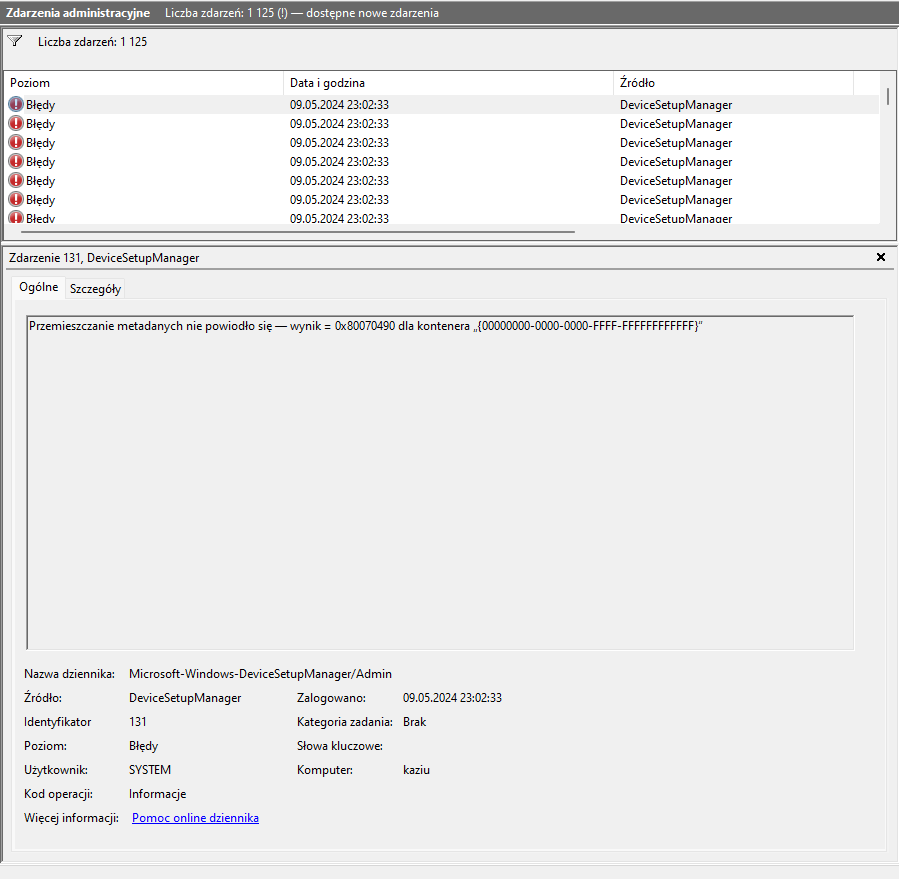This screenshot has width=899, height=879.
Task: Click the Kategoria zadania value Brak
Action: [x=415, y=721]
